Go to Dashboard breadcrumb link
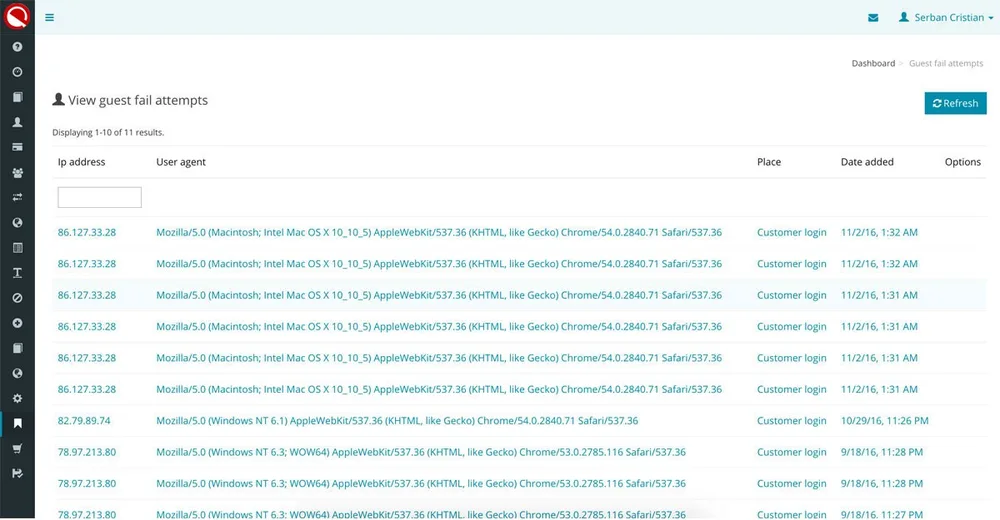 point(873,63)
